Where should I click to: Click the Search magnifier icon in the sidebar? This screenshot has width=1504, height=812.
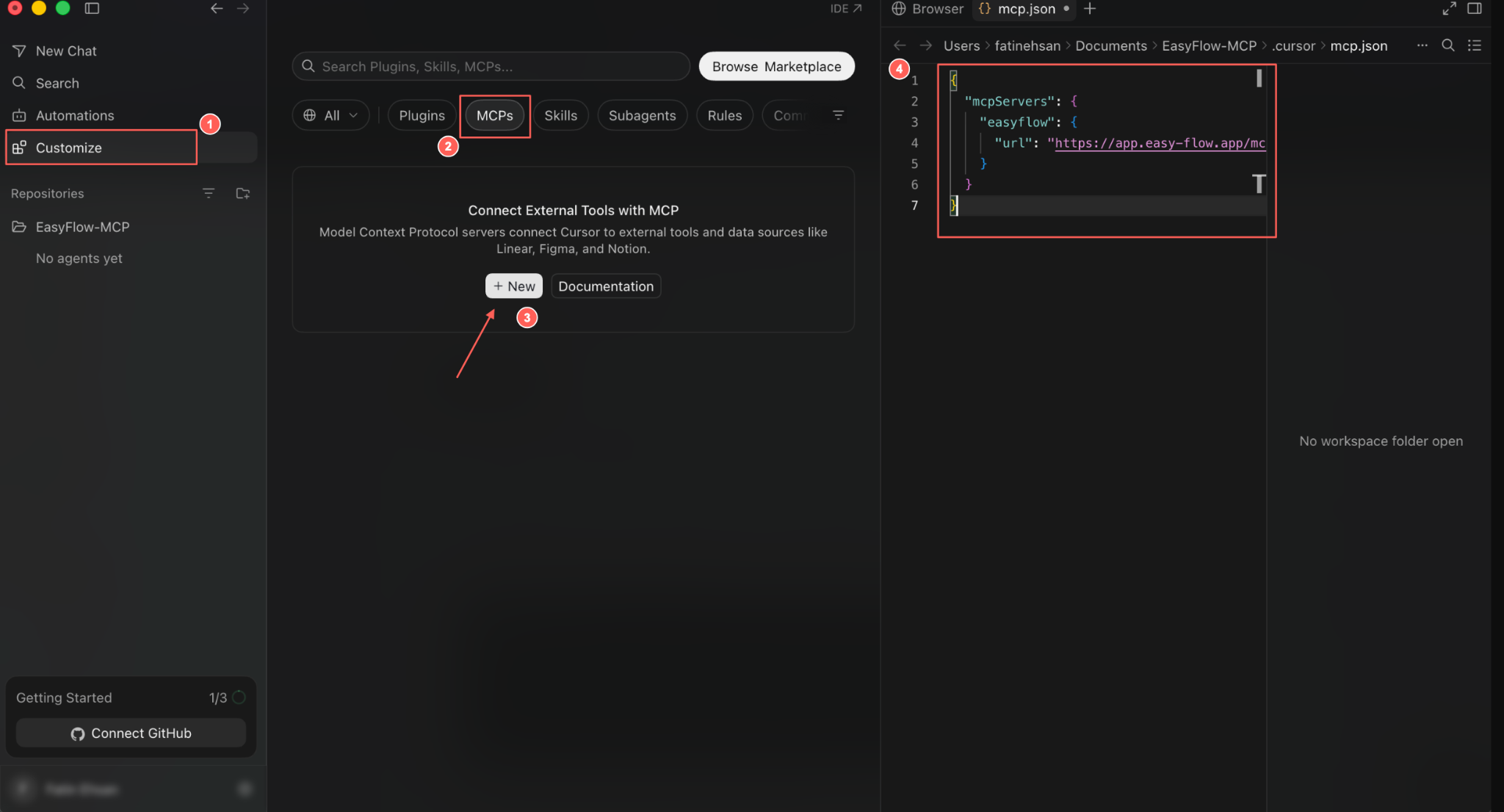coord(19,83)
